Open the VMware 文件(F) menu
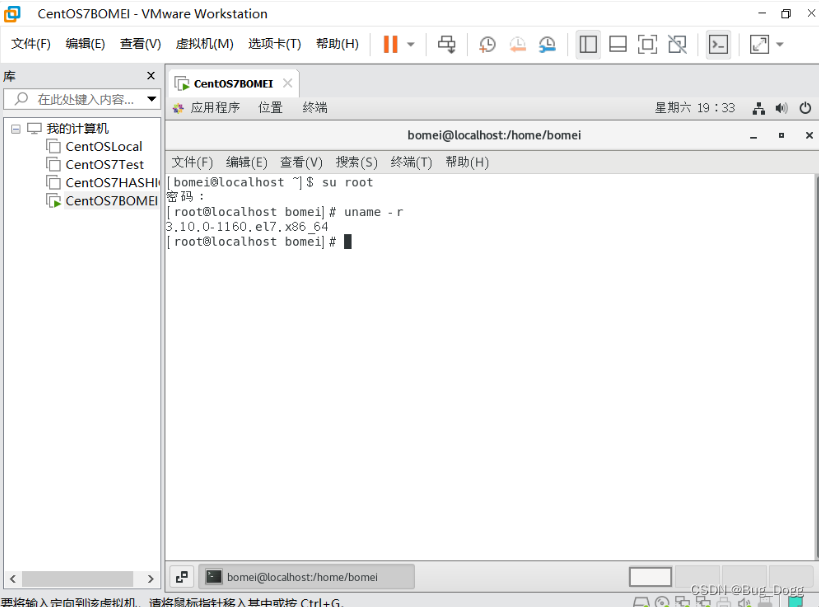The height and width of the screenshot is (607, 819). [31, 44]
